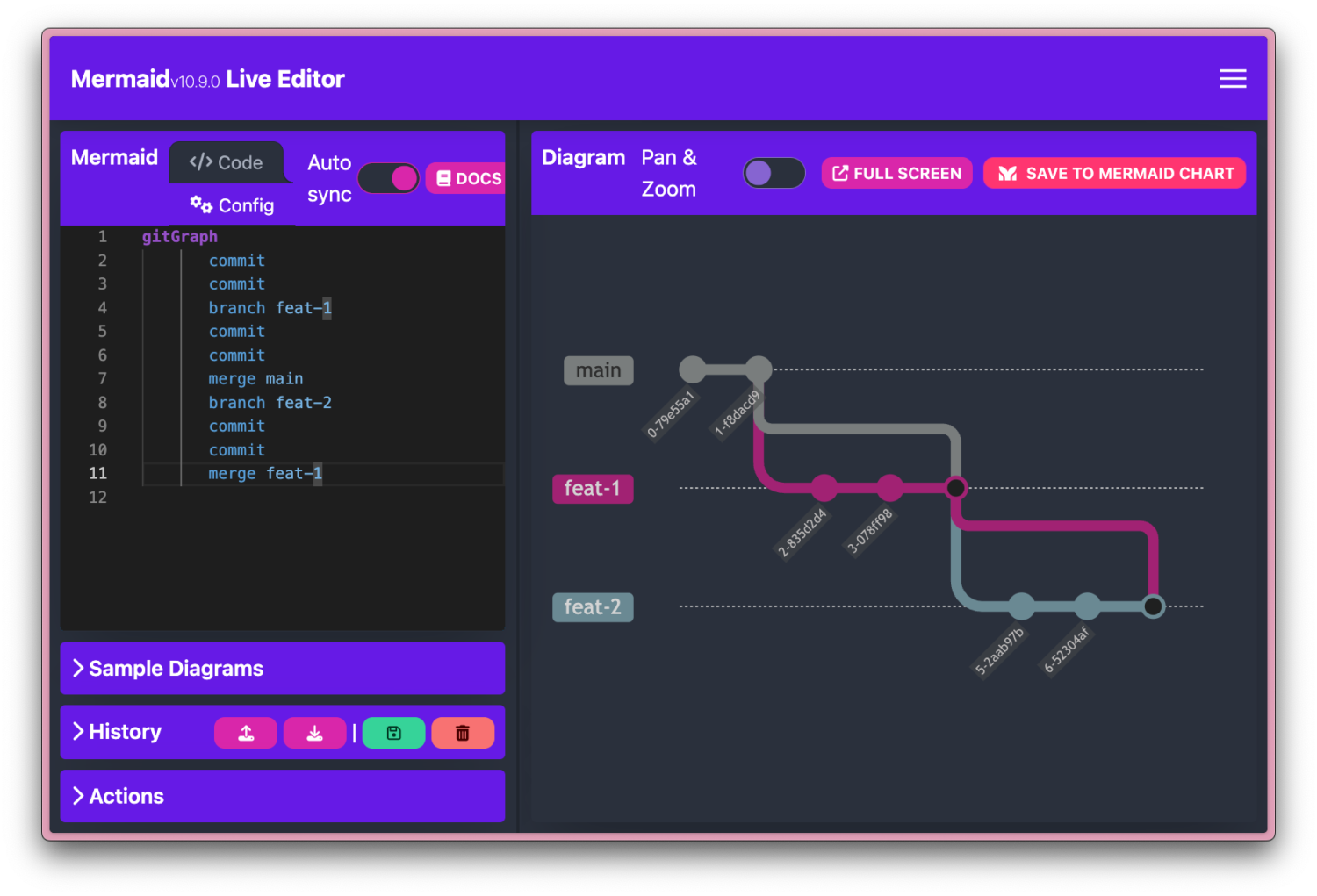Click commit node 5-2aab97b
The height and width of the screenshot is (896, 1317).
(1021, 606)
